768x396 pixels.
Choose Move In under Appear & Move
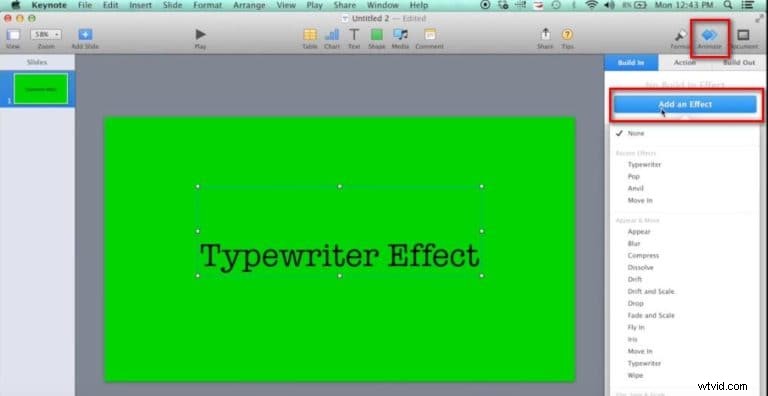click(x=640, y=351)
